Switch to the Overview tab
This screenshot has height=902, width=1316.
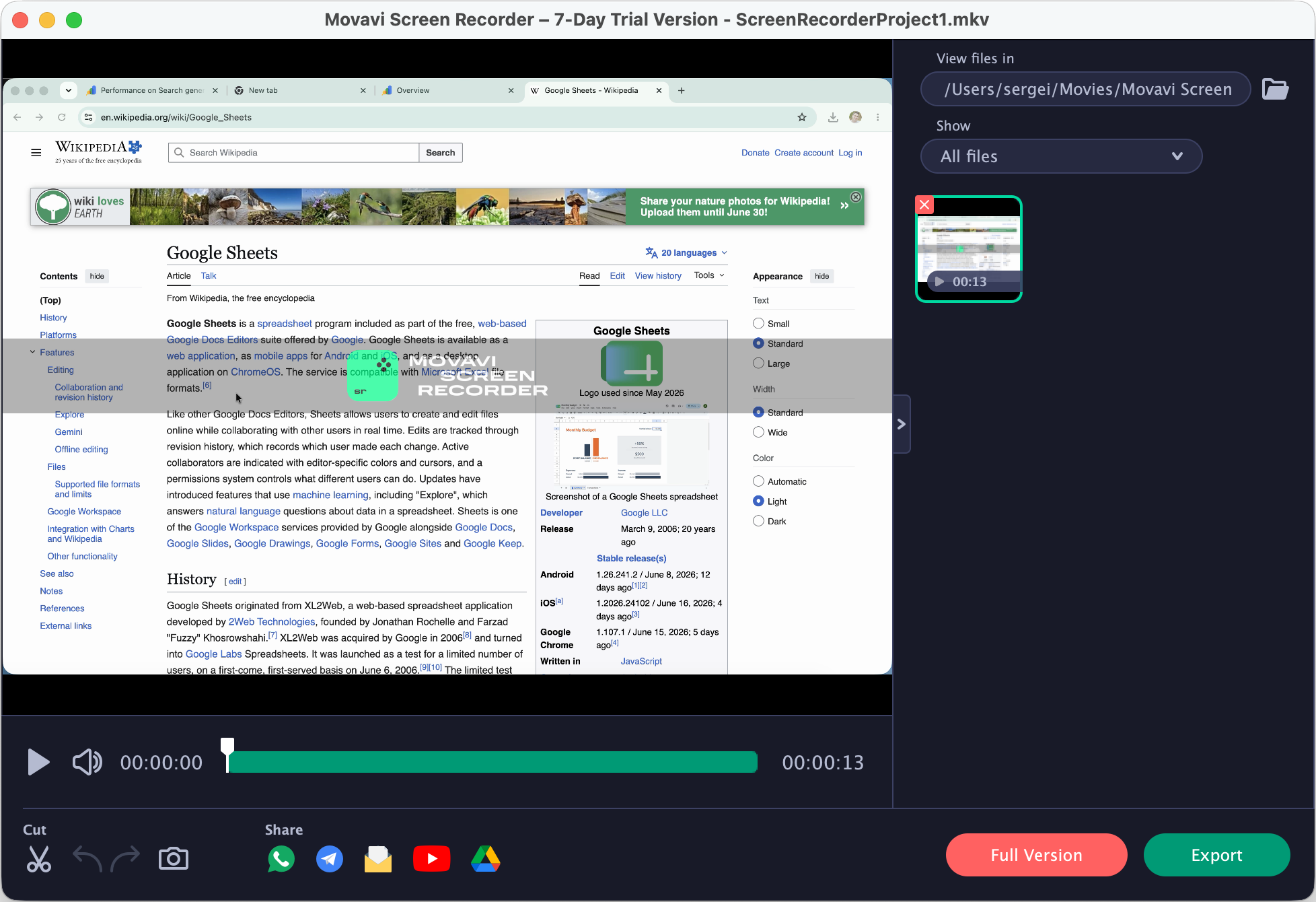[446, 90]
